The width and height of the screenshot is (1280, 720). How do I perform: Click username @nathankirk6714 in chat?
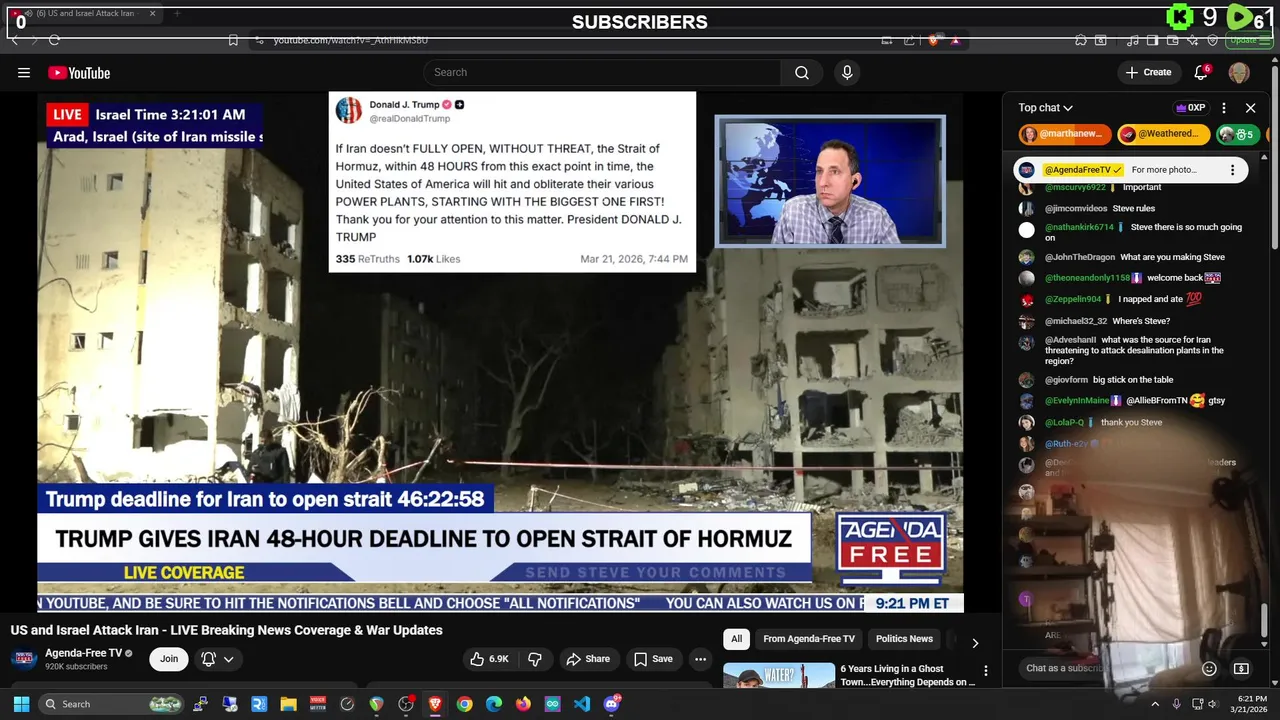1079,227
